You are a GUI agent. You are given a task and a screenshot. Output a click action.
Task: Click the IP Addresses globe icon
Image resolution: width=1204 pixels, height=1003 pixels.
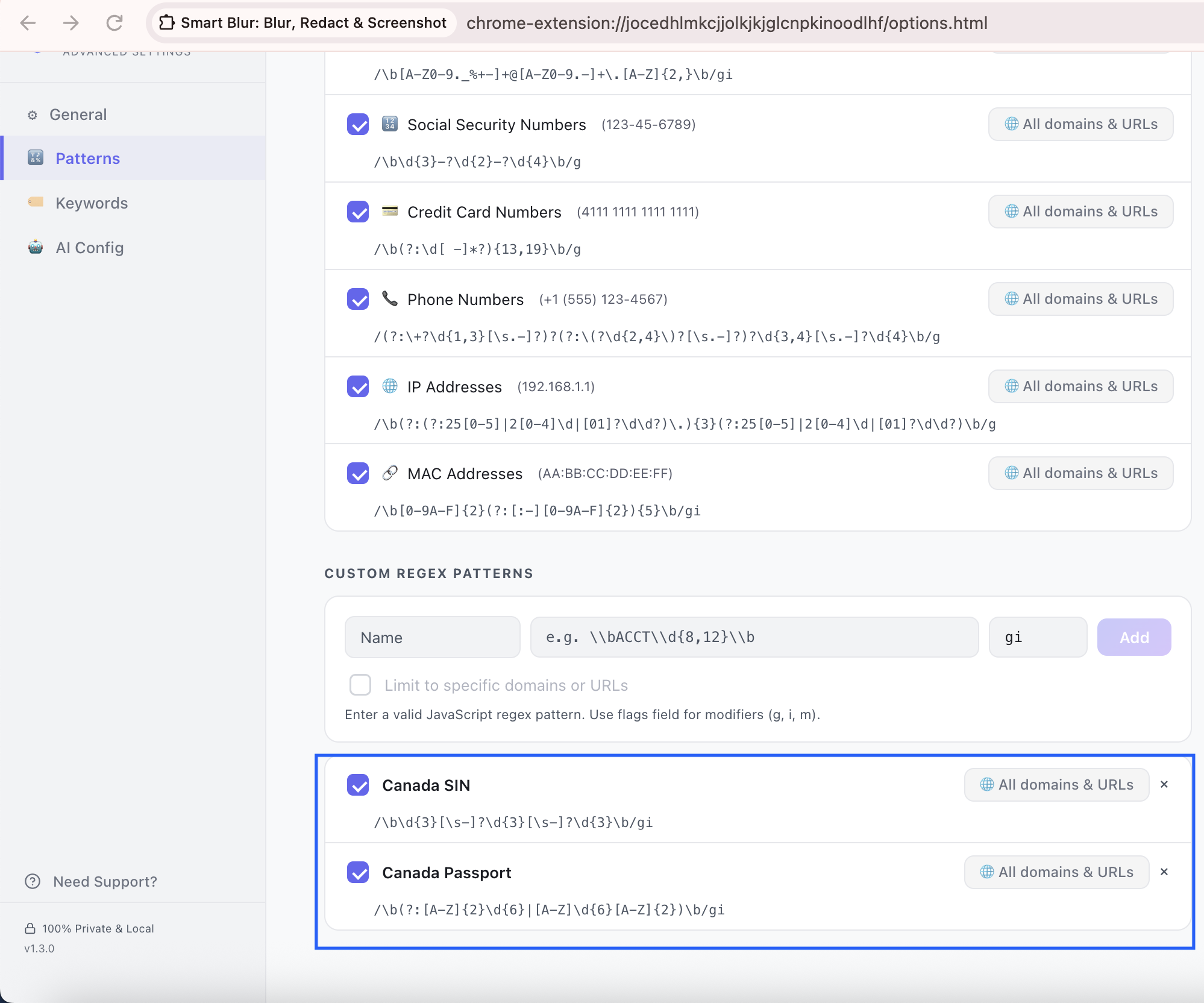[390, 386]
